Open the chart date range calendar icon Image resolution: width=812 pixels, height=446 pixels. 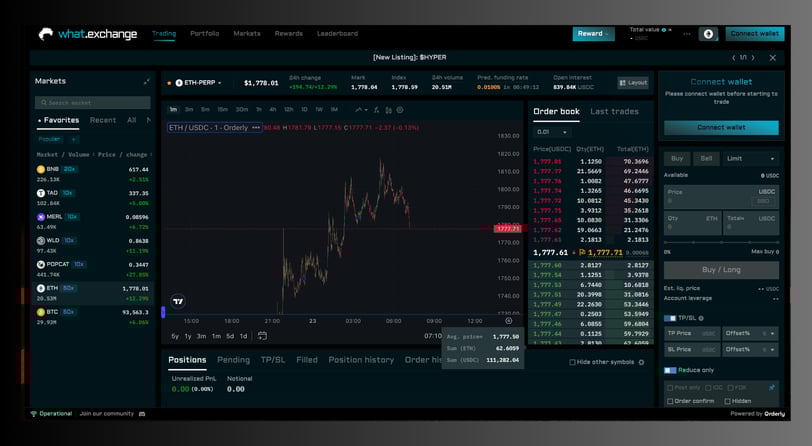(x=263, y=336)
